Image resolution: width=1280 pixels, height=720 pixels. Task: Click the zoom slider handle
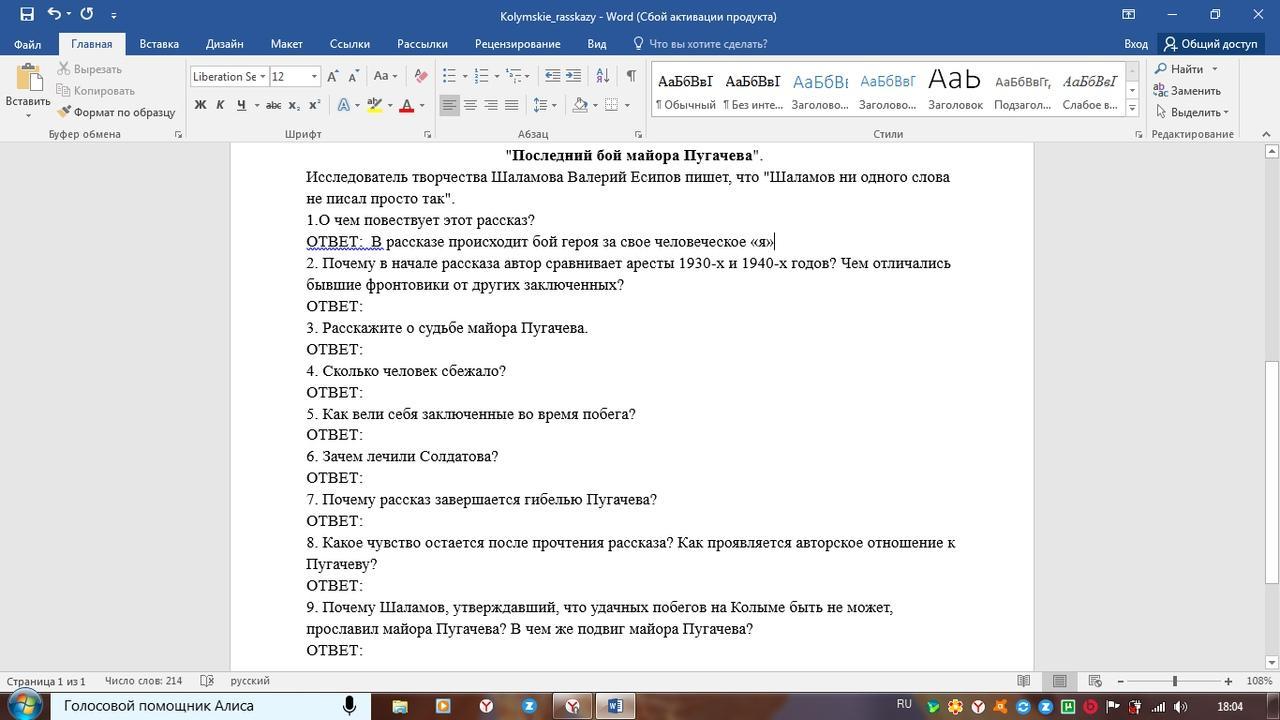(x=1174, y=681)
